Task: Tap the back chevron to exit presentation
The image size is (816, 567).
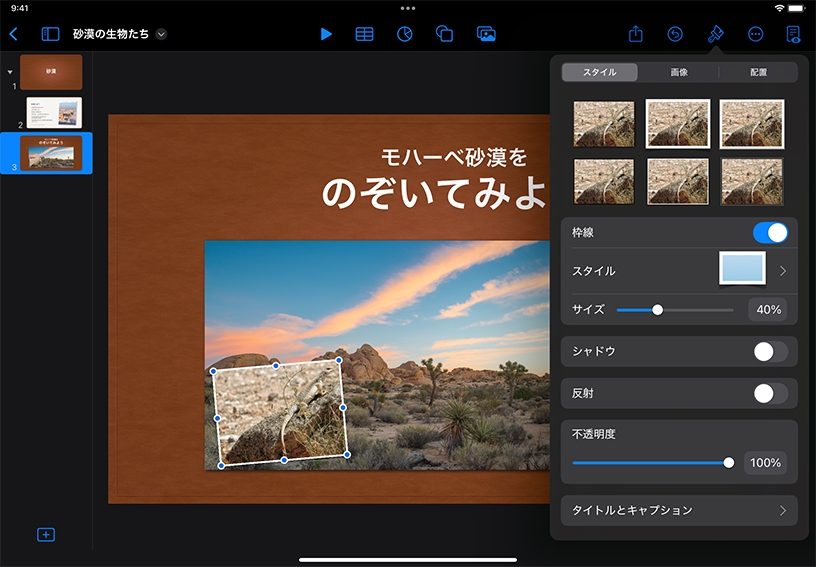Action: 13,34
